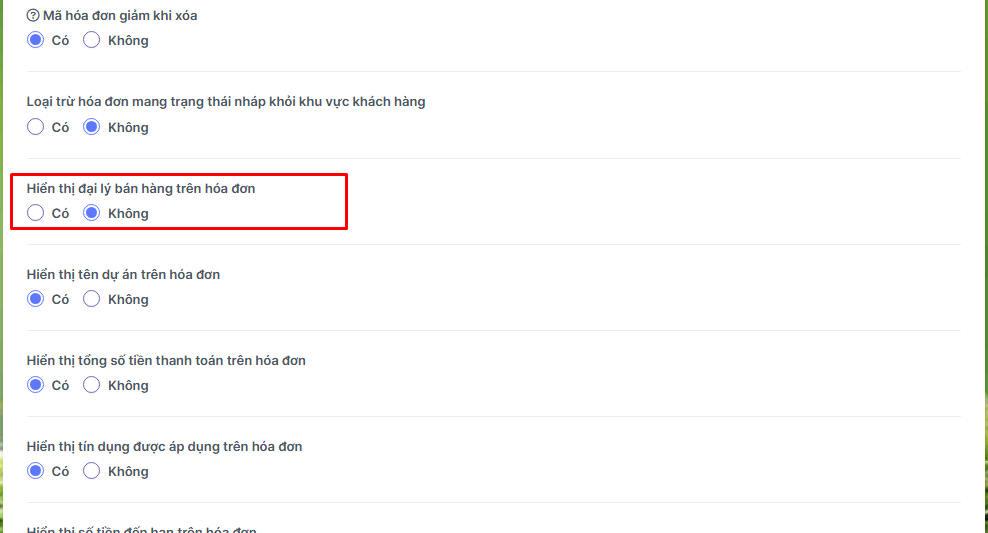This screenshot has height=533, width=988.
Task: Choose Có for Loại trừ hóa đơn trạng thái nháp
Action: [36, 127]
